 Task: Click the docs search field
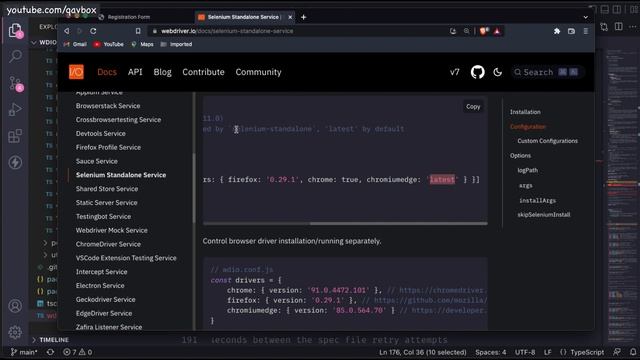(548, 72)
